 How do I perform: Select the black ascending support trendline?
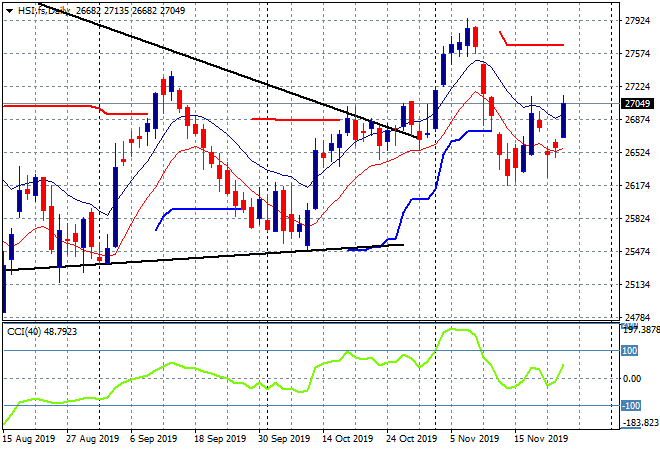202,258
